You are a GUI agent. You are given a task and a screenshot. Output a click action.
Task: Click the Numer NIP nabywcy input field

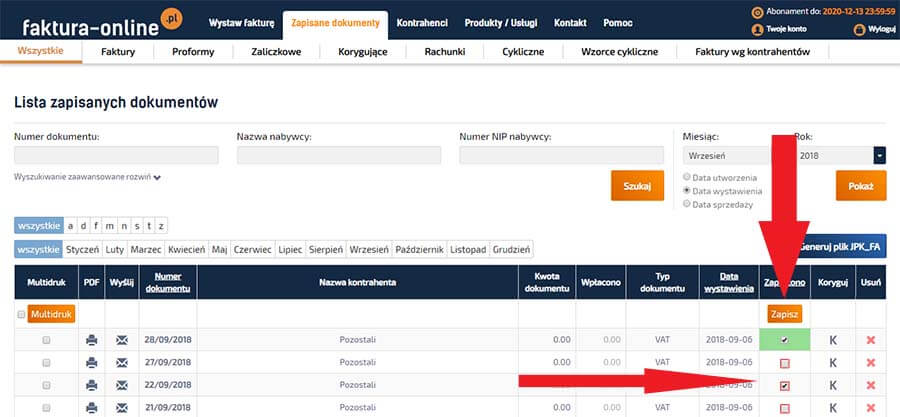[561, 155]
